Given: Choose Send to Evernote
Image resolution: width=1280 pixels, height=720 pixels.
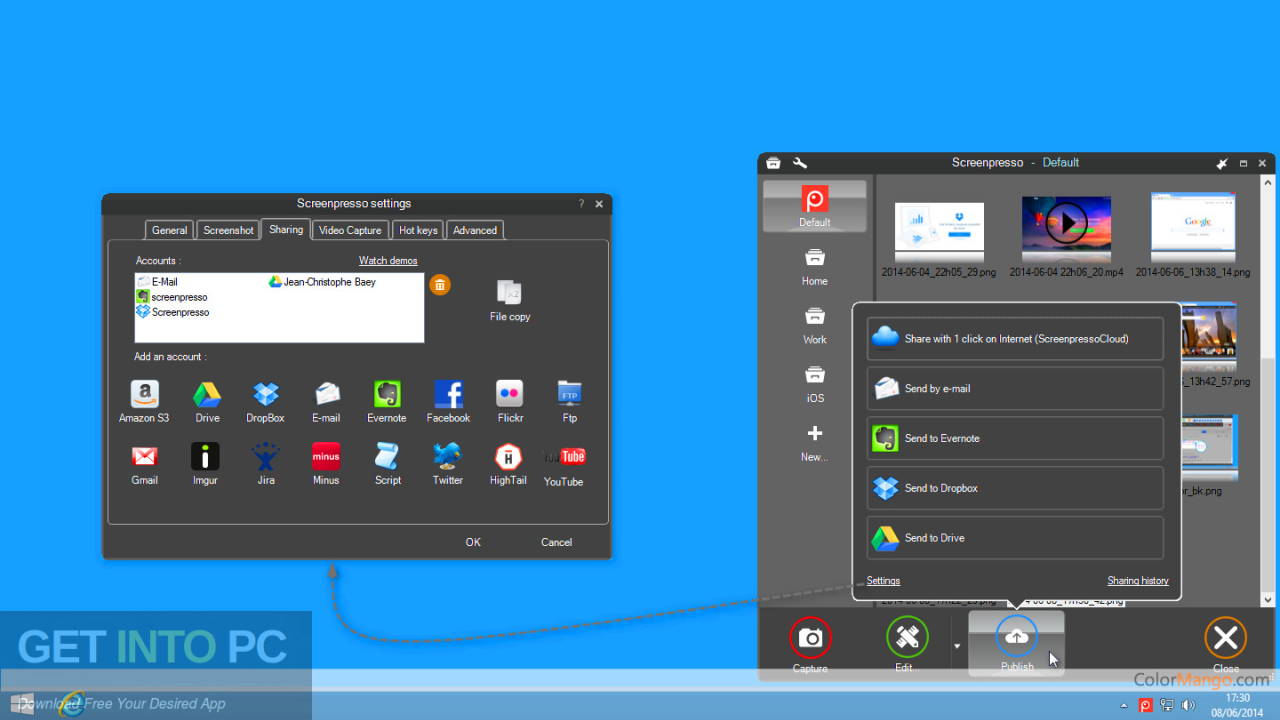Looking at the screenshot, I should (1015, 438).
